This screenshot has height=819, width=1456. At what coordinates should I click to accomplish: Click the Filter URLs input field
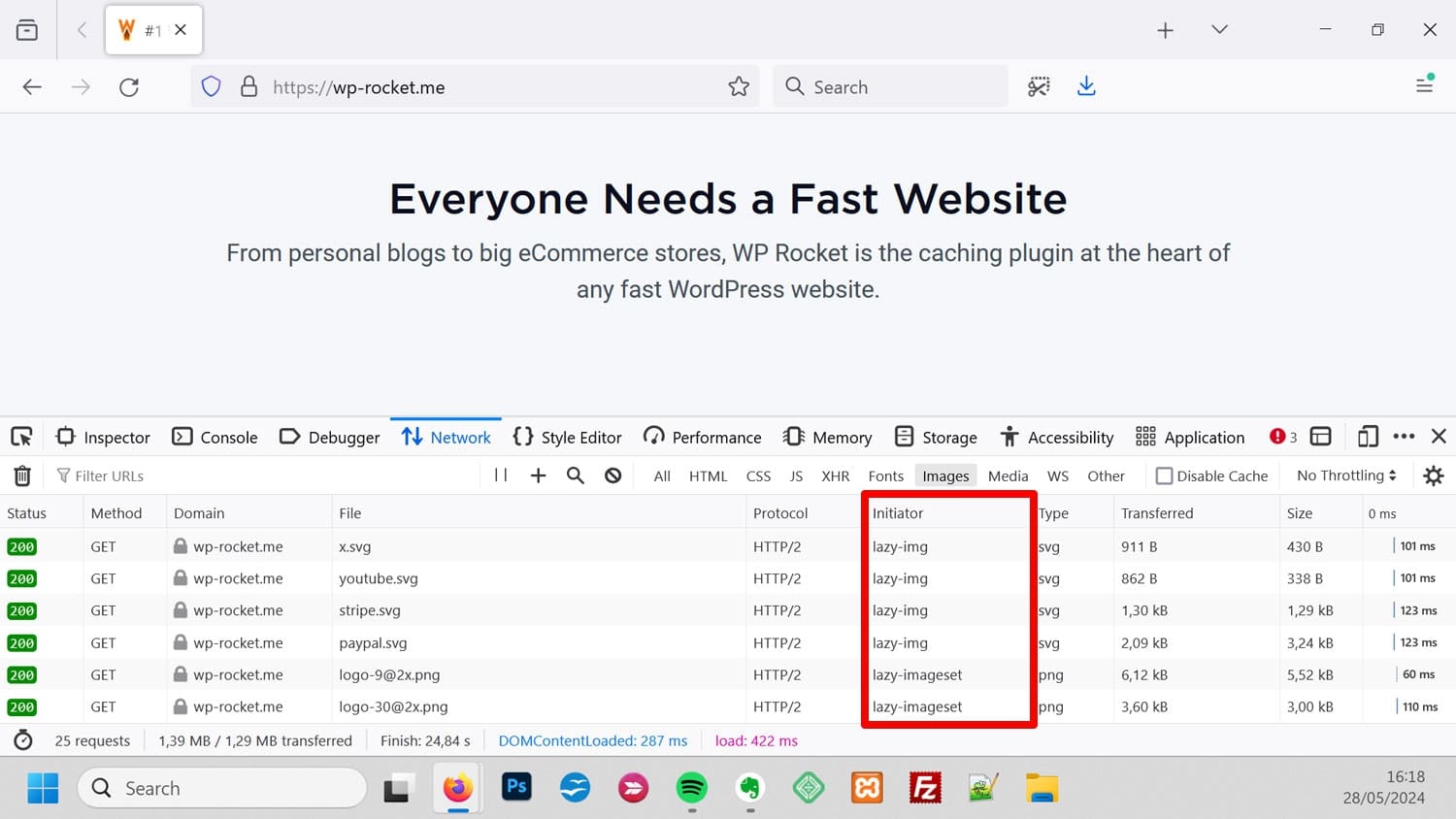(262, 475)
